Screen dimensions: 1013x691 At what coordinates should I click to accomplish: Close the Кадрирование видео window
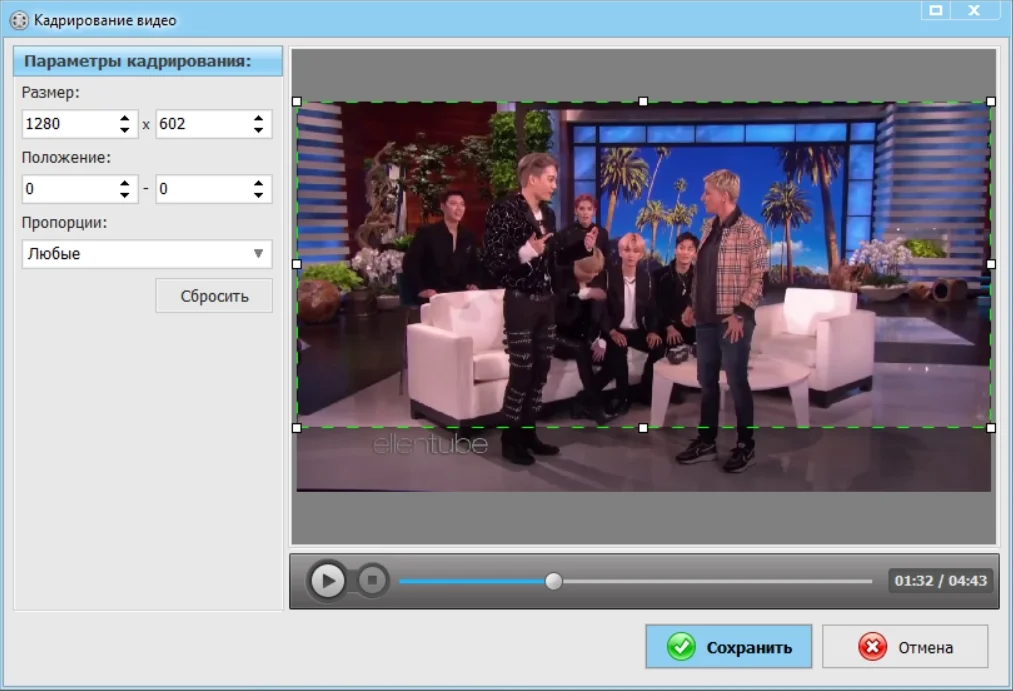(974, 10)
